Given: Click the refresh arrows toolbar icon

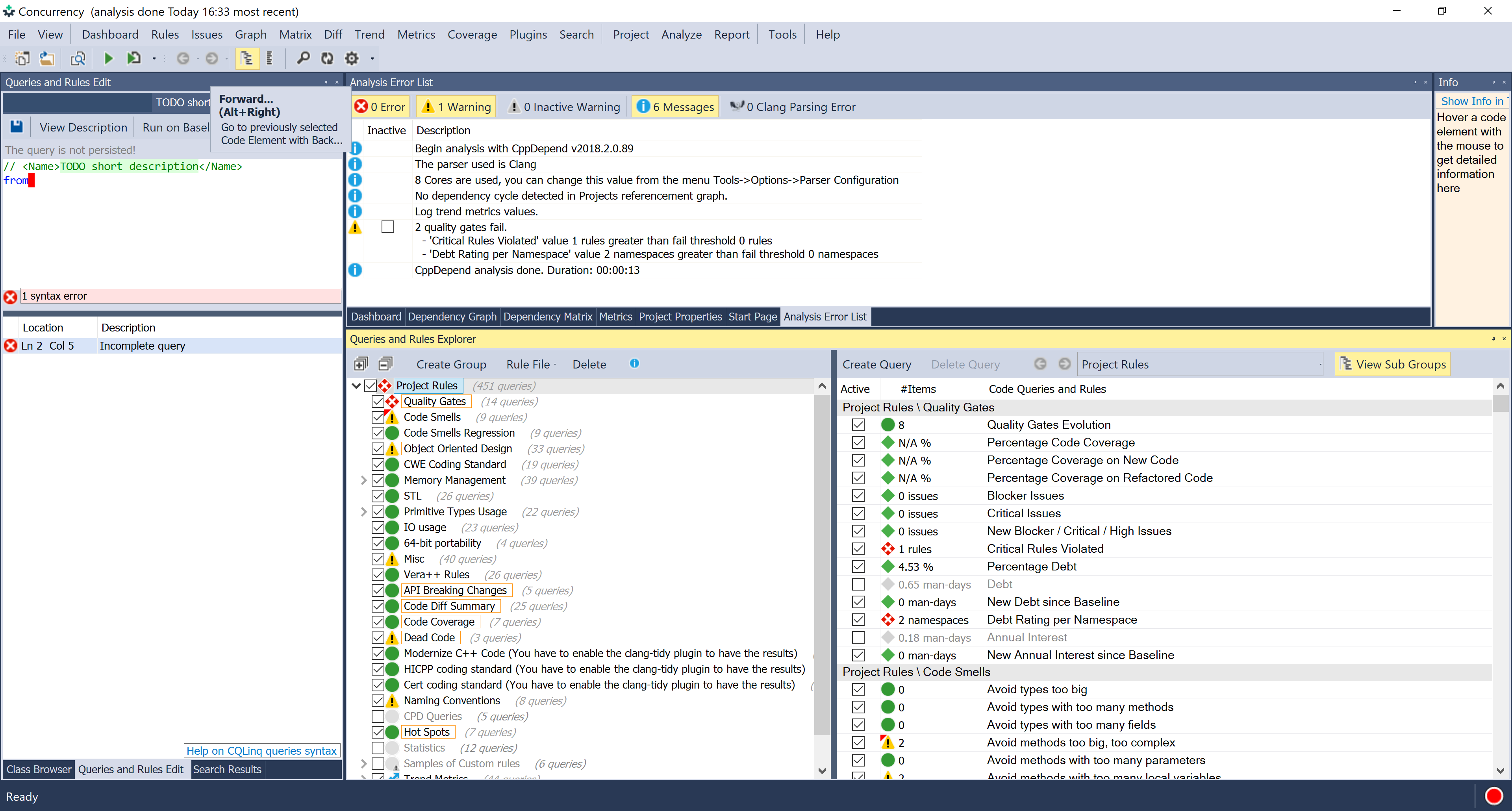Looking at the screenshot, I should click(x=327, y=58).
